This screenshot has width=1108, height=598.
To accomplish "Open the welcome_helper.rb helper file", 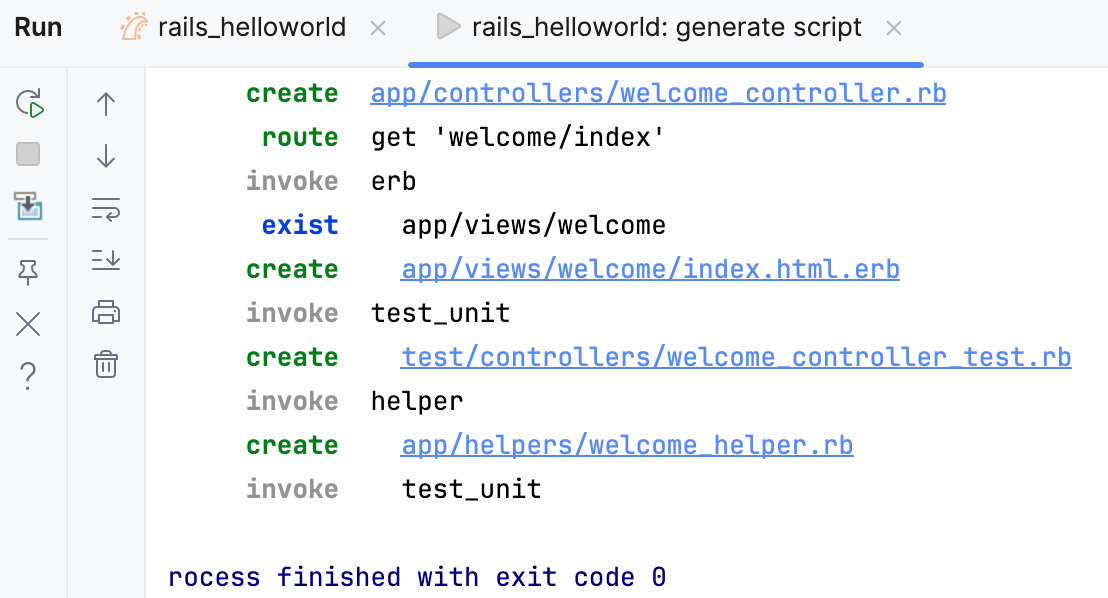I will [627, 444].
